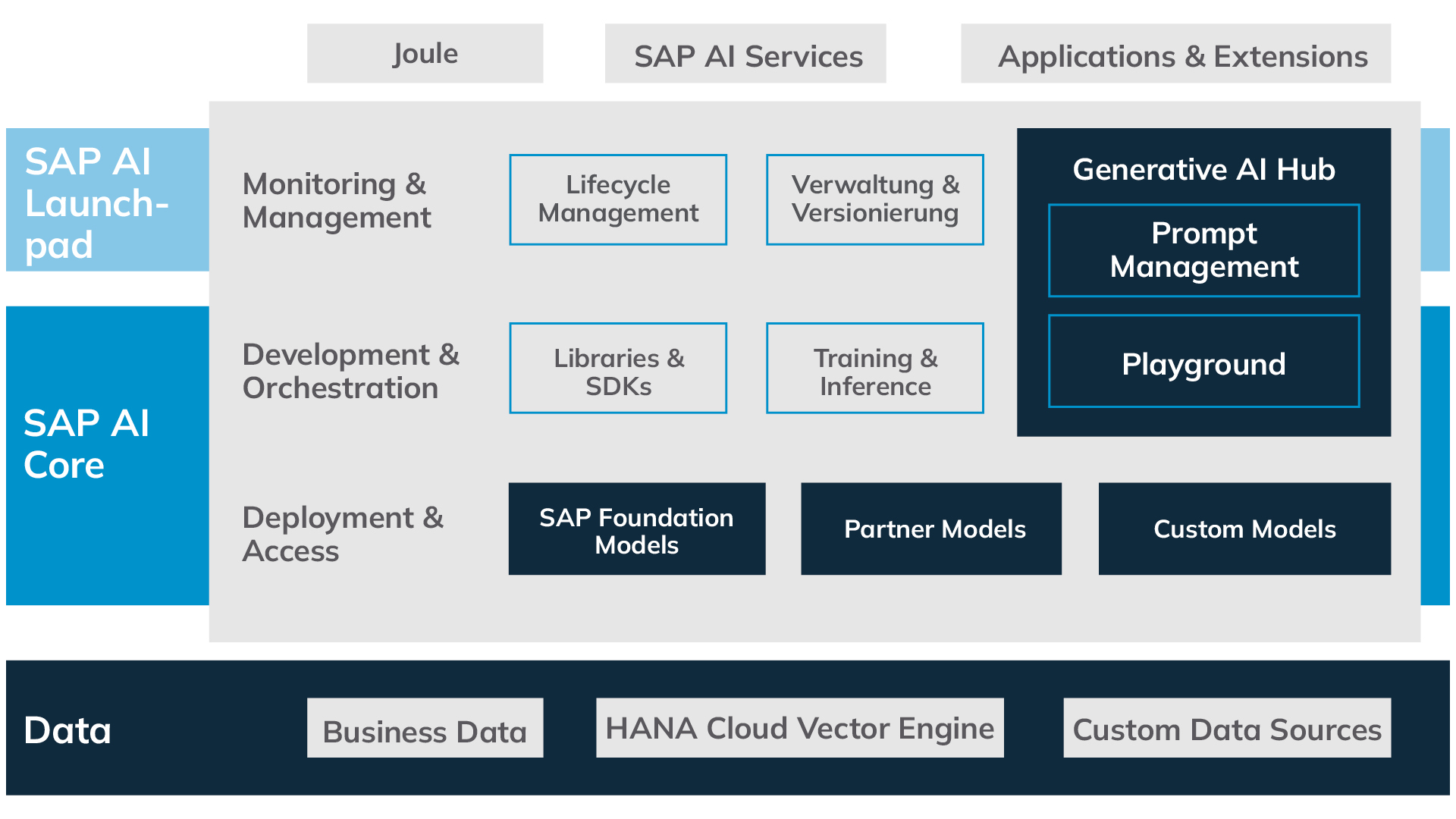The width and height of the screenshot is (1456, 819).
Task: Select Development & Orchestration label
Action: pyautogui.click(x=351, y=371)
